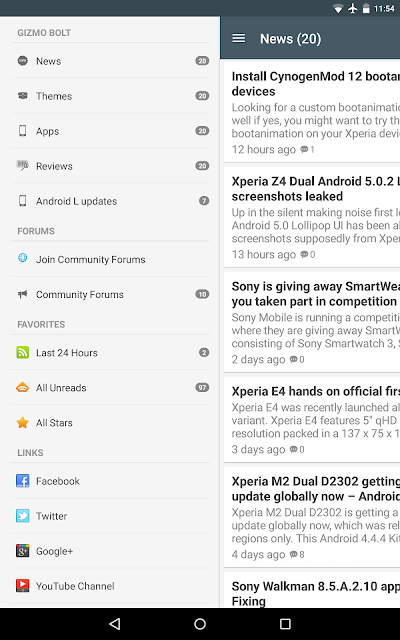Viewport: 400px width, 640px height.
Task: Tap the Wi-Fi status icon
Action: [x=338, y=9]
